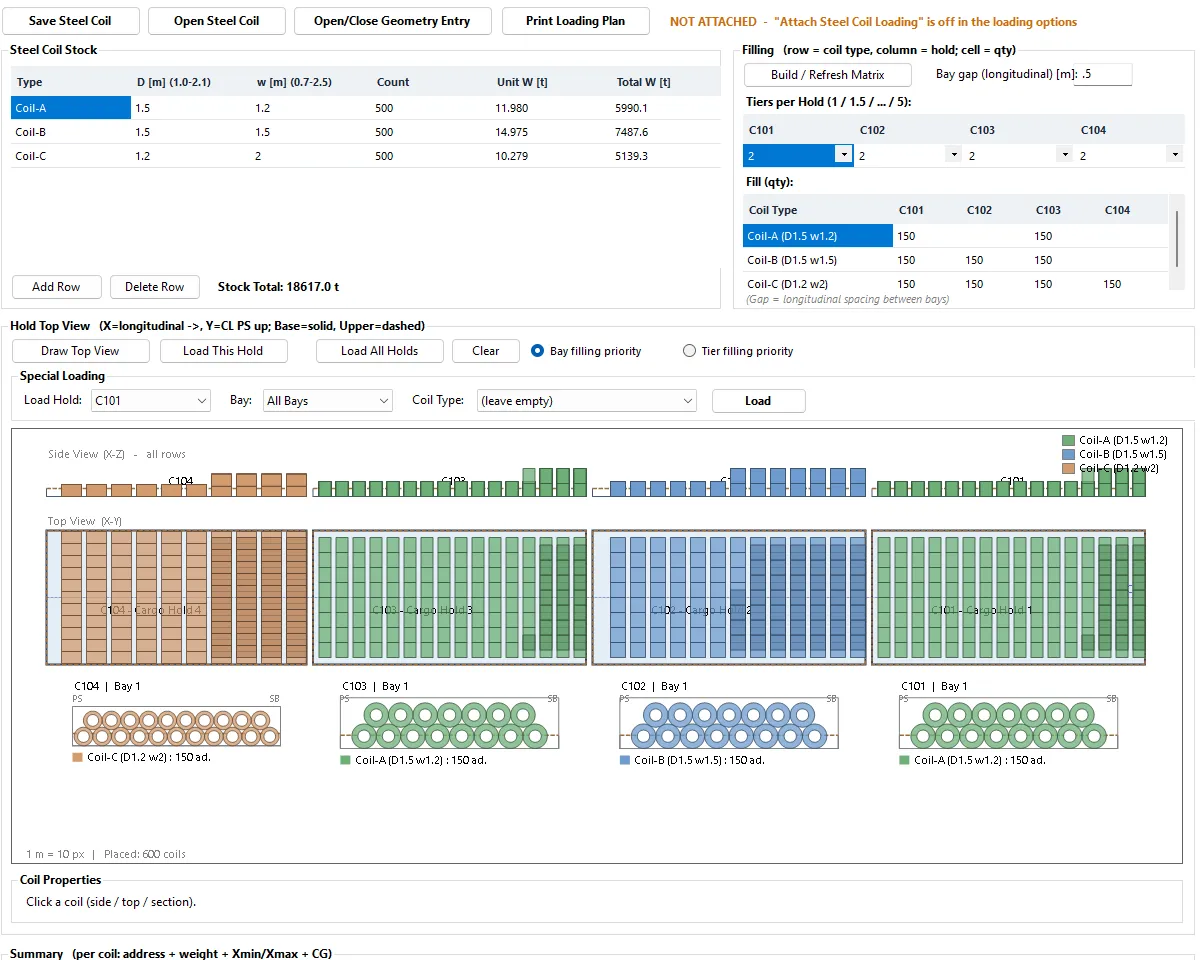Click Coil-A fill quantity cell for C103
1200x960 pixels.
point(1063,236)
